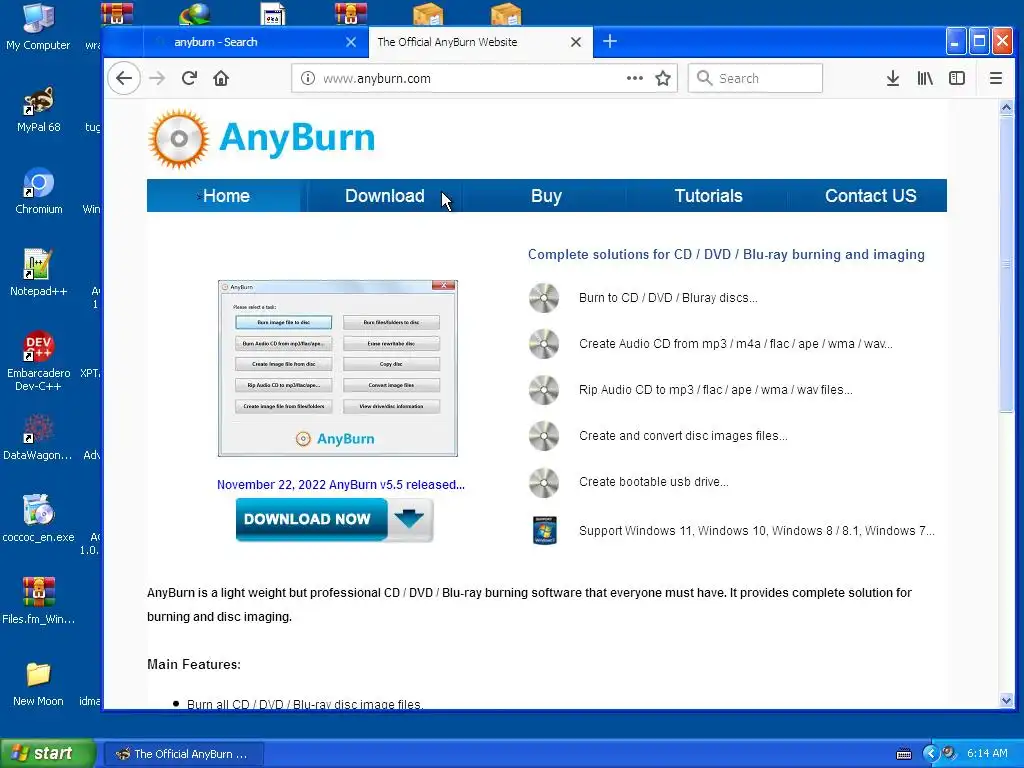This screenshot has height=768, width=1024.
Task: Open the MyPal 68 desktop icon
Action: (x=38, y=109)
